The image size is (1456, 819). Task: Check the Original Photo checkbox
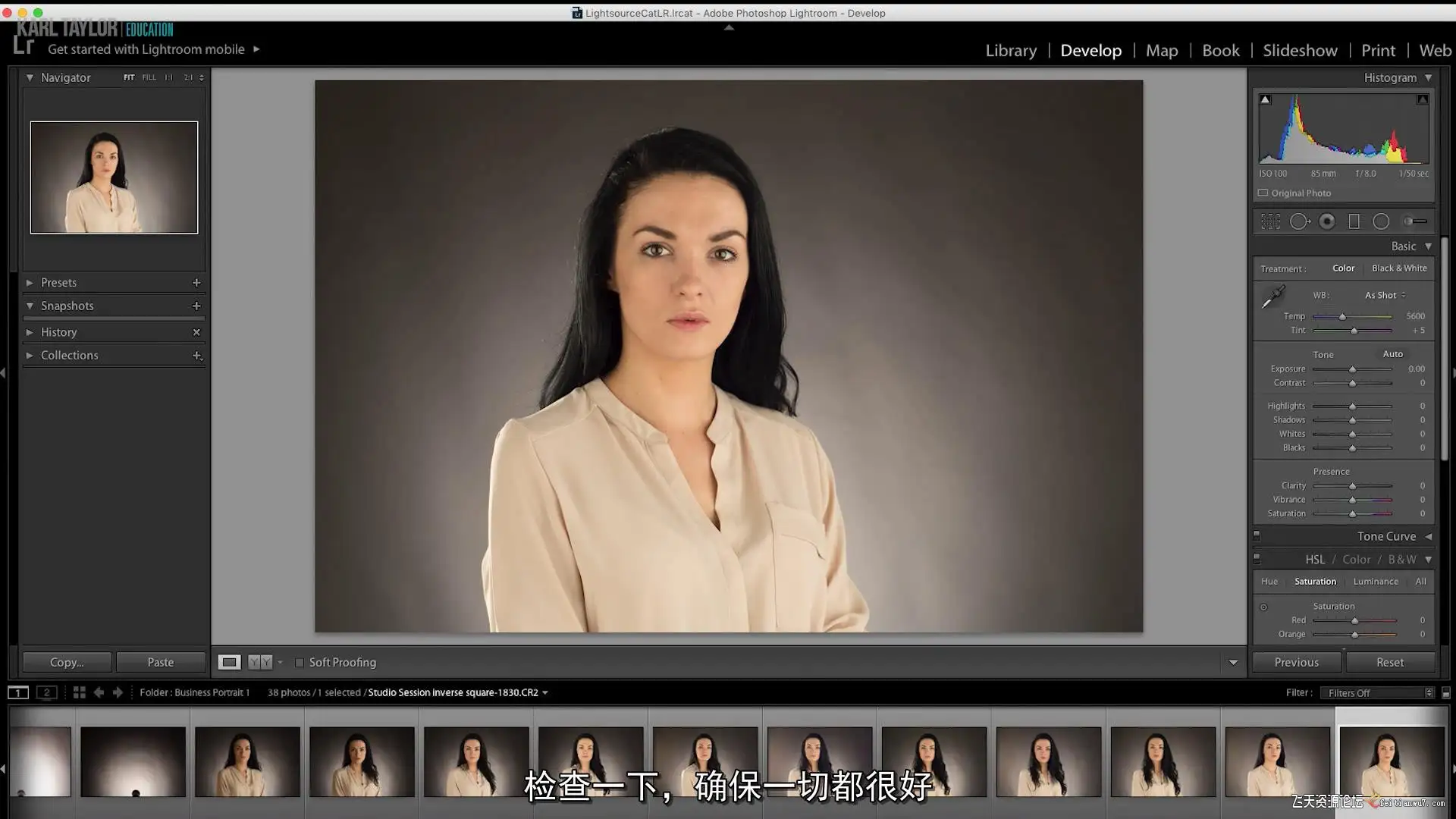pos(1263,193)
